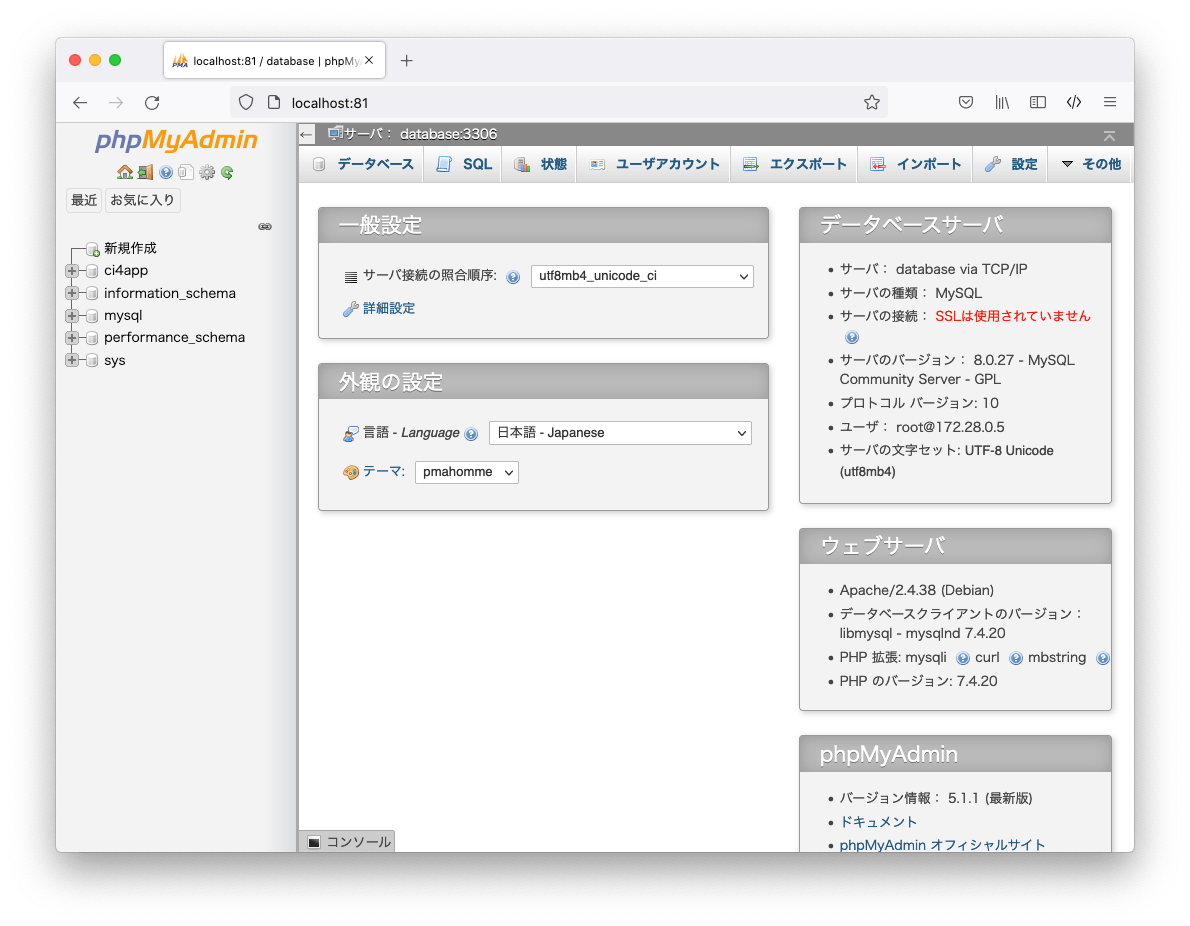Expand the ci4app database tree node
This screenshot has height=926, width=1190.
[x=72, y=271]
